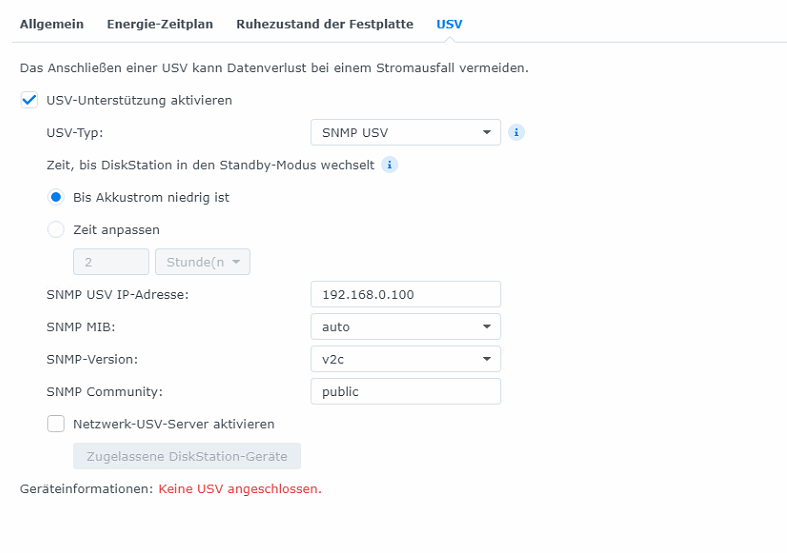Go to Ruhezustand der Festplatte tab
This screenshot has height=553, width=787.
click(325, 24)
